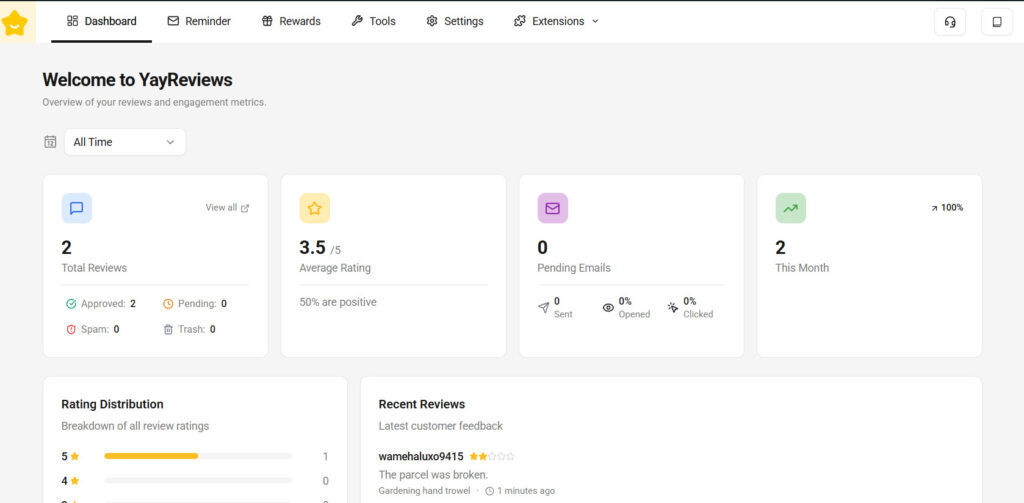Click the Trash: 0 count

pos(189,329)
